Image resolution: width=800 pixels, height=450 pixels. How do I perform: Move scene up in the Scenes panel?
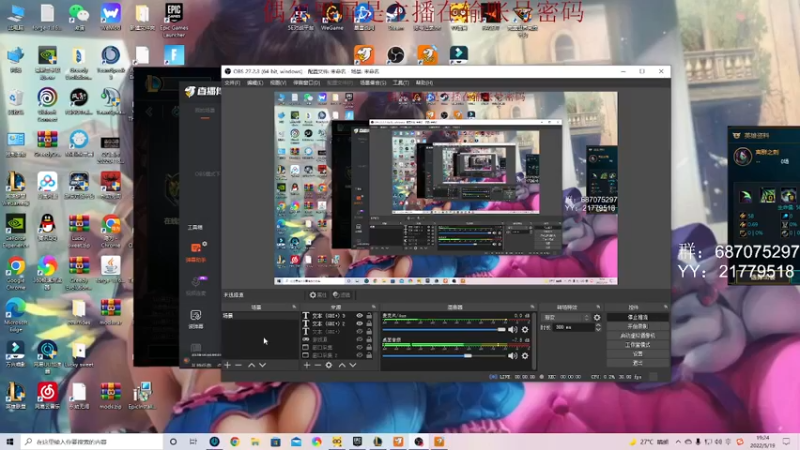252,365
